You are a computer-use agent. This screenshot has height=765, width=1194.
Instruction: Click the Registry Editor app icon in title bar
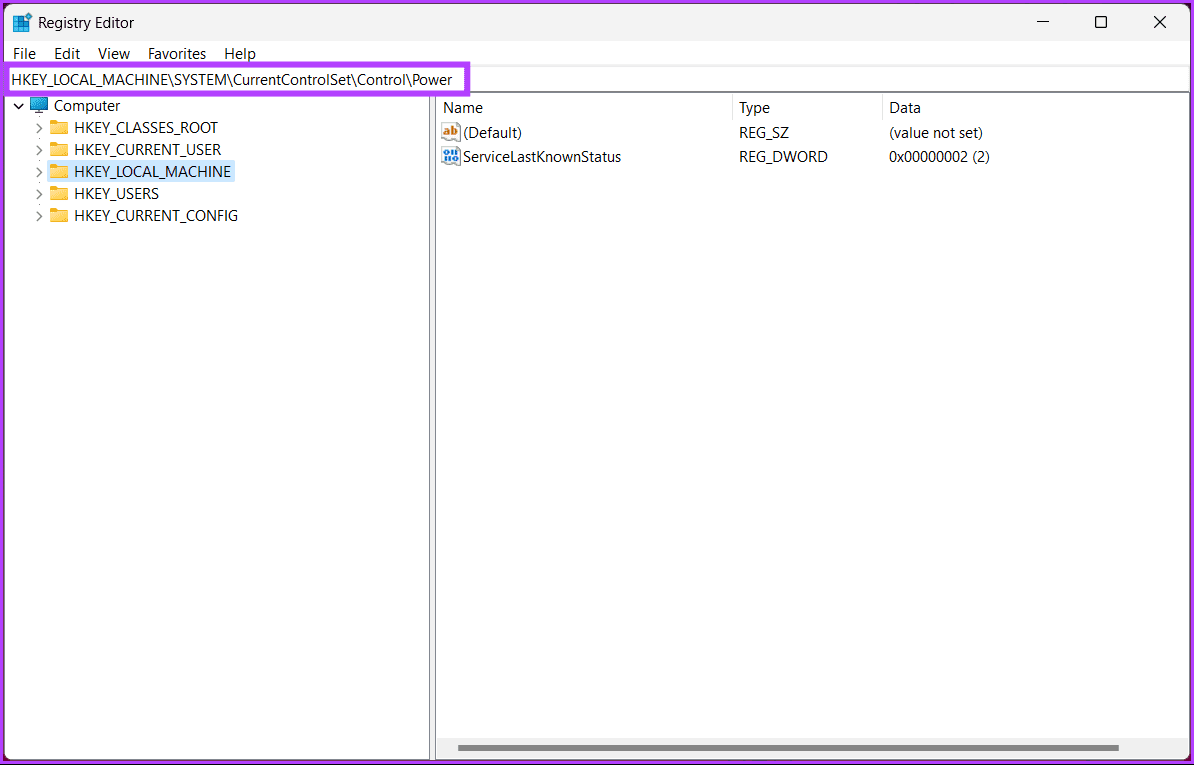[22, 23]
